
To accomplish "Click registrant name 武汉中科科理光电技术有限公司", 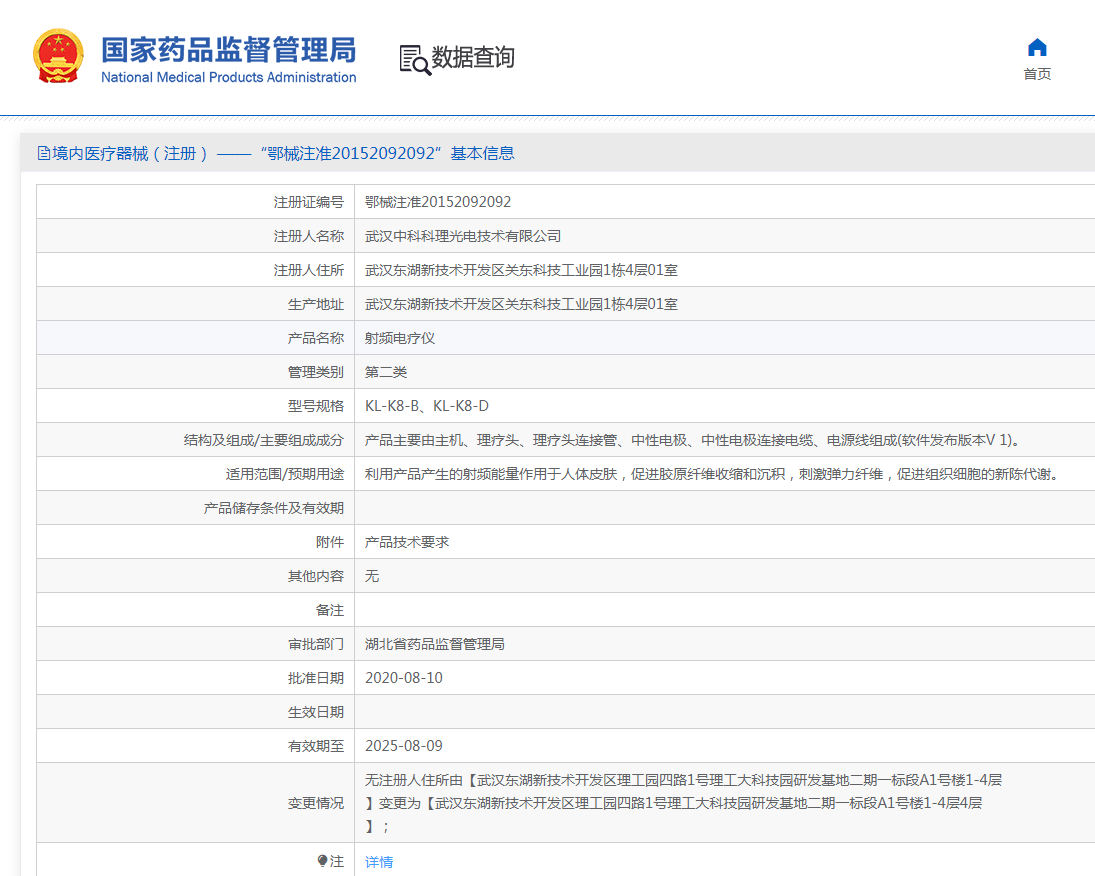I will tap(463, 236).
